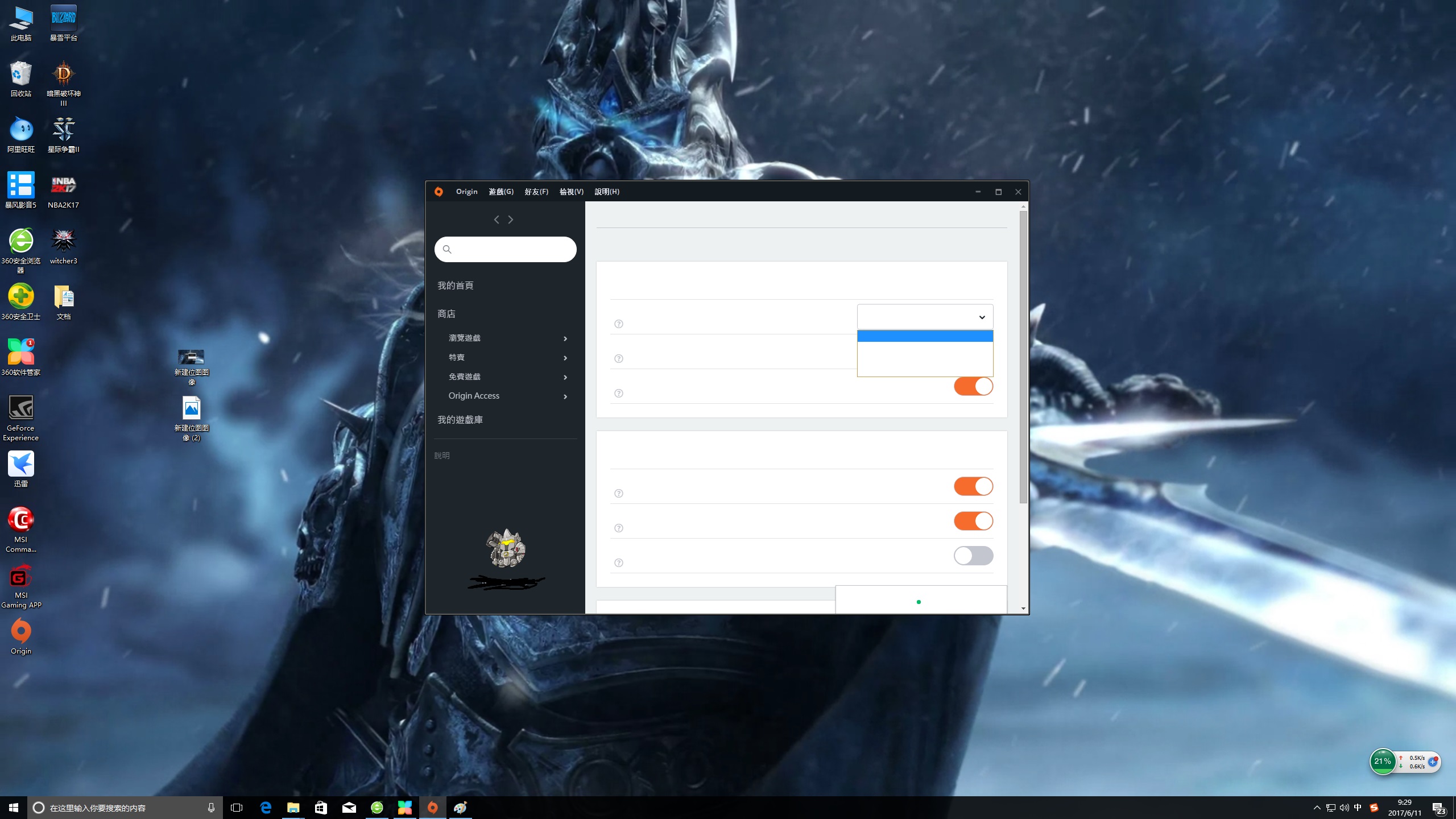
Task: Turn off the toggle below the dropdown
Action: [973, 387]
